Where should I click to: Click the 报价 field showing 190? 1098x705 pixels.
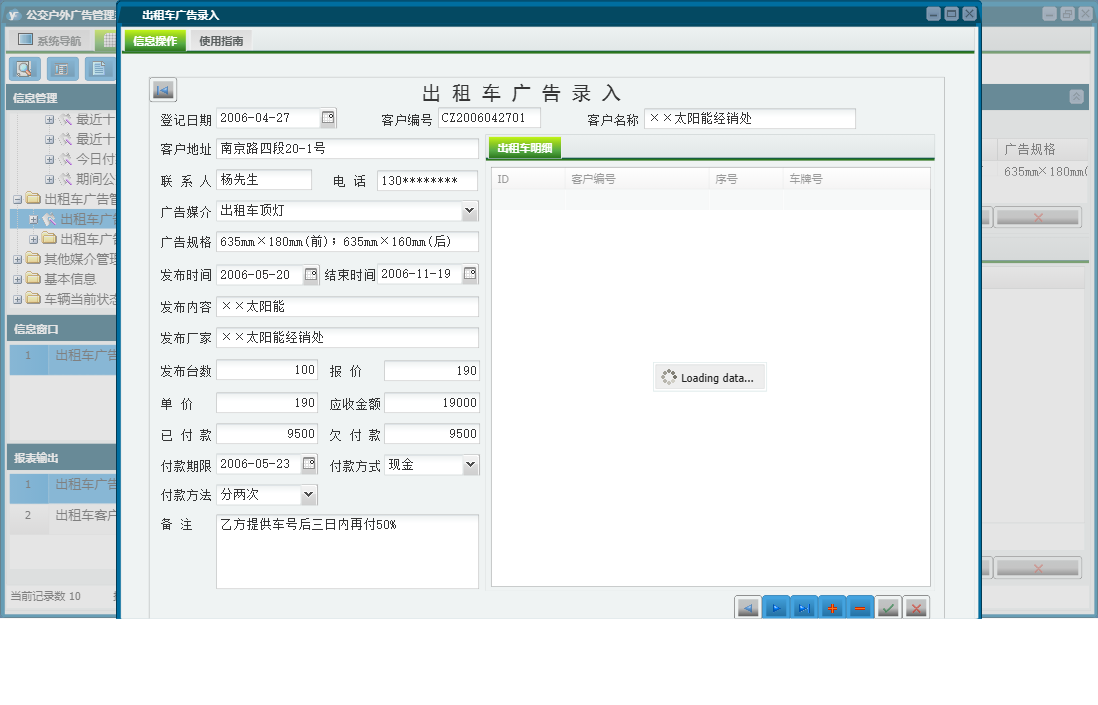click(431, 370)
